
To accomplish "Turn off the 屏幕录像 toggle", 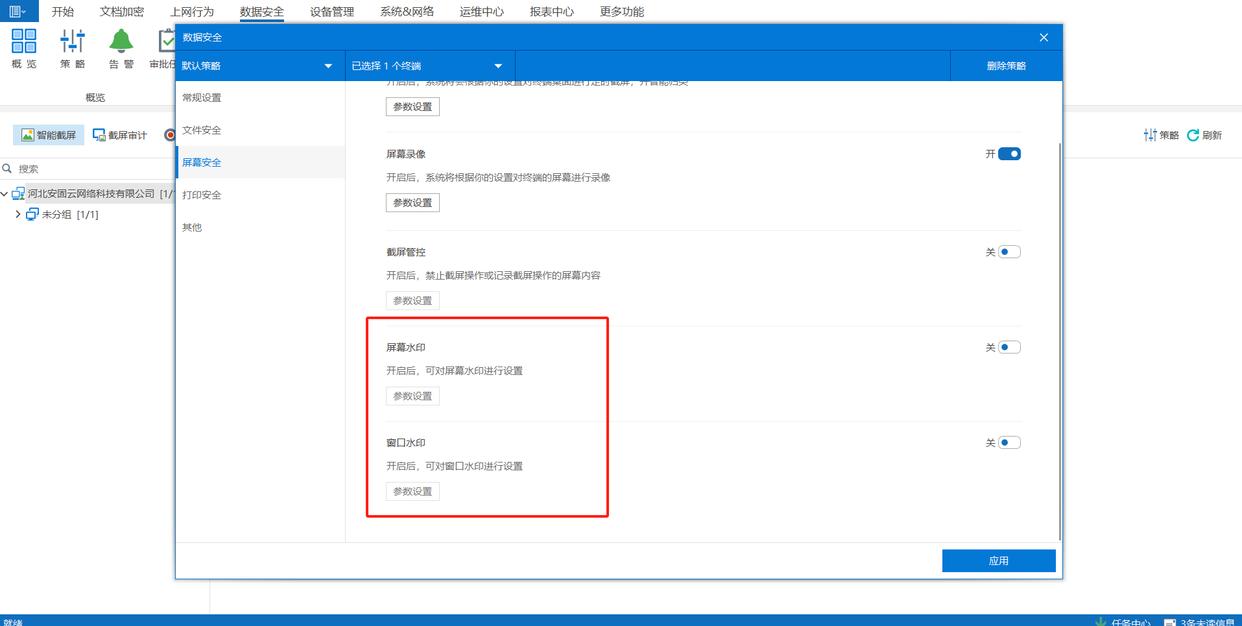I will pyautogui.click(x=1009, y=154).
